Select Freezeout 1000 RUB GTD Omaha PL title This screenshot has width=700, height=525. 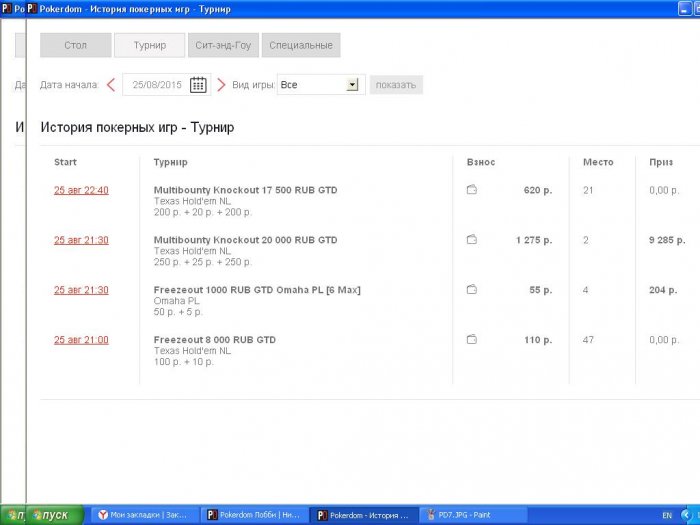pyautogui.click(x=257, y=290)
